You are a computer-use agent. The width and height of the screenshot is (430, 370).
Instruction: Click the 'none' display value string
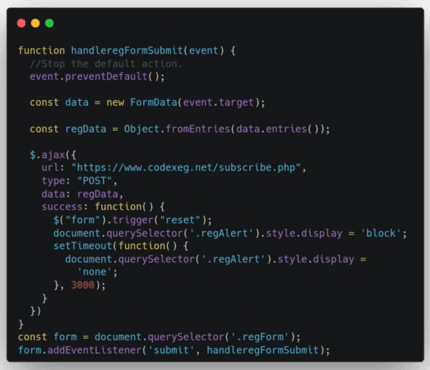94,272
